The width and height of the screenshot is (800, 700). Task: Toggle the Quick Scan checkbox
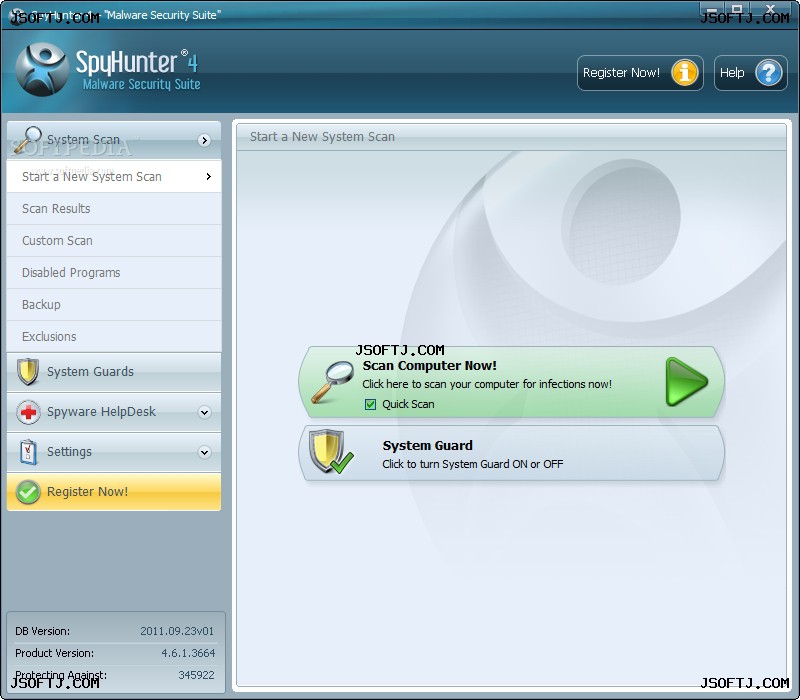click(370, 405)
